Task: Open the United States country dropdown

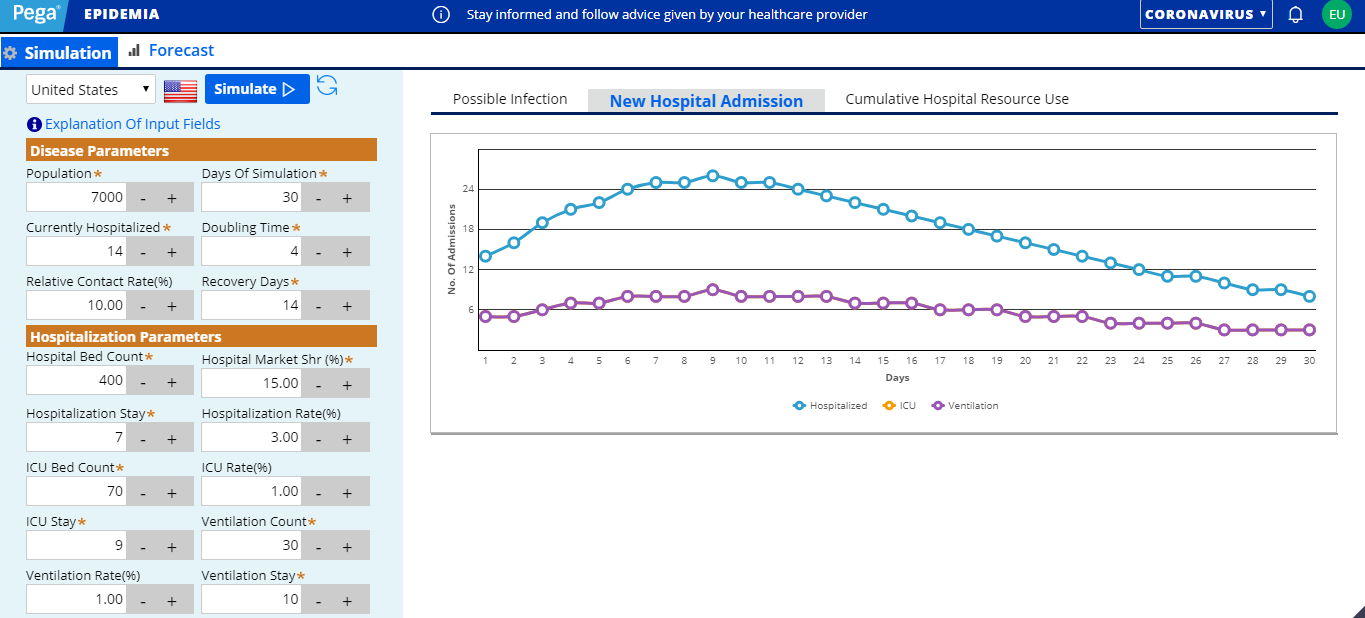Action: pos(91,90)
